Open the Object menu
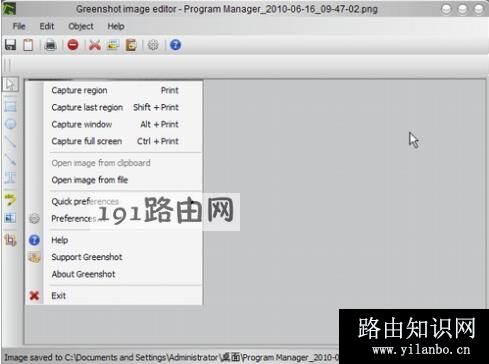Image resolution: width=489 pixels, height=364 pixels. coord(81,26)
